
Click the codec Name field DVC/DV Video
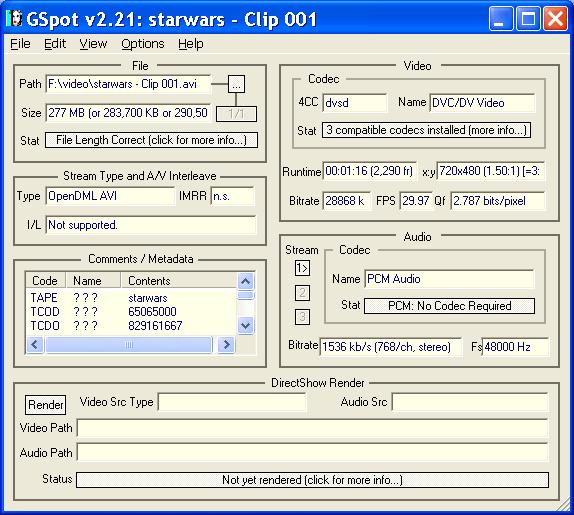point(482,103)
